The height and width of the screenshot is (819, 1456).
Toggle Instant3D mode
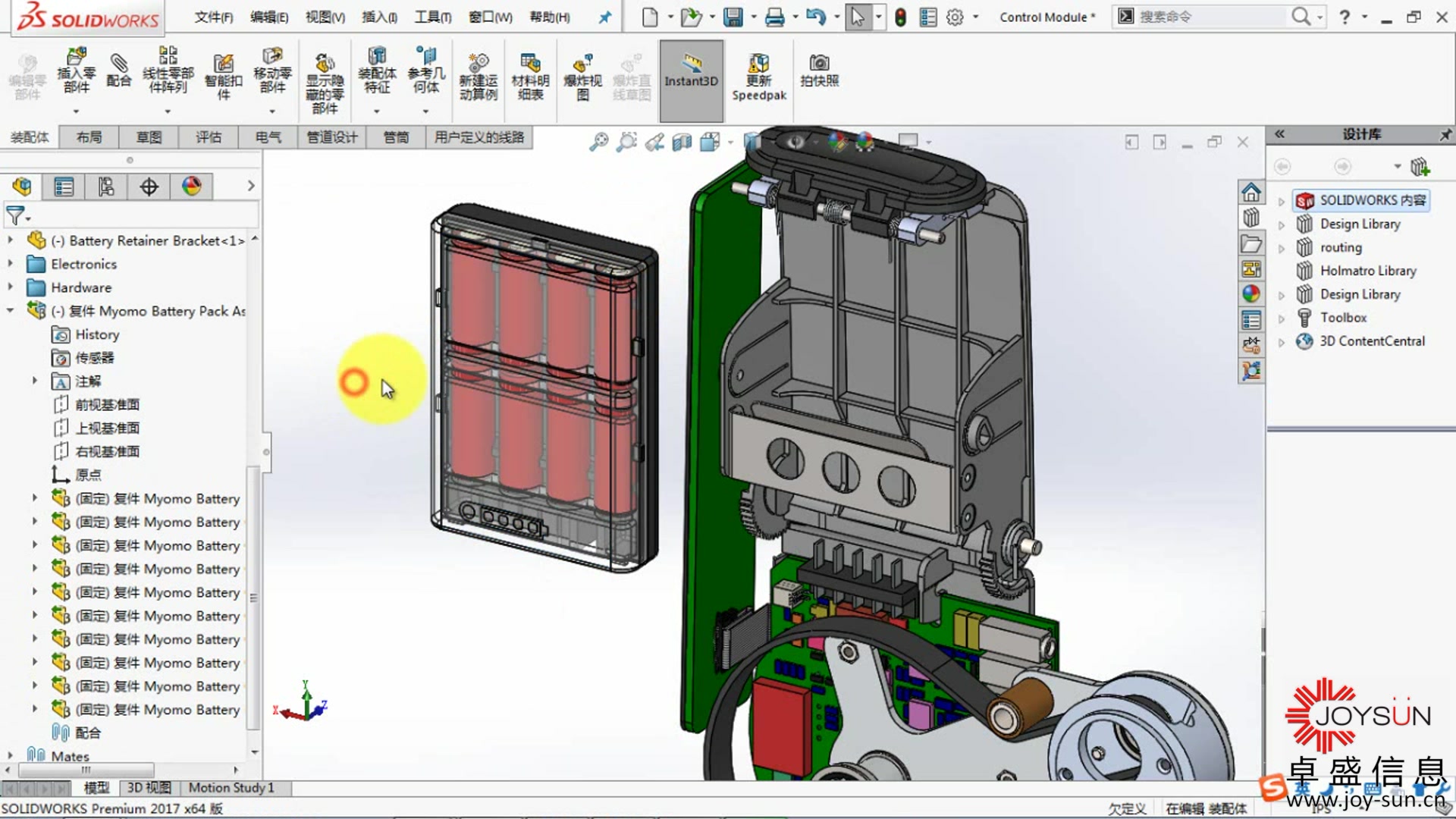691,80
